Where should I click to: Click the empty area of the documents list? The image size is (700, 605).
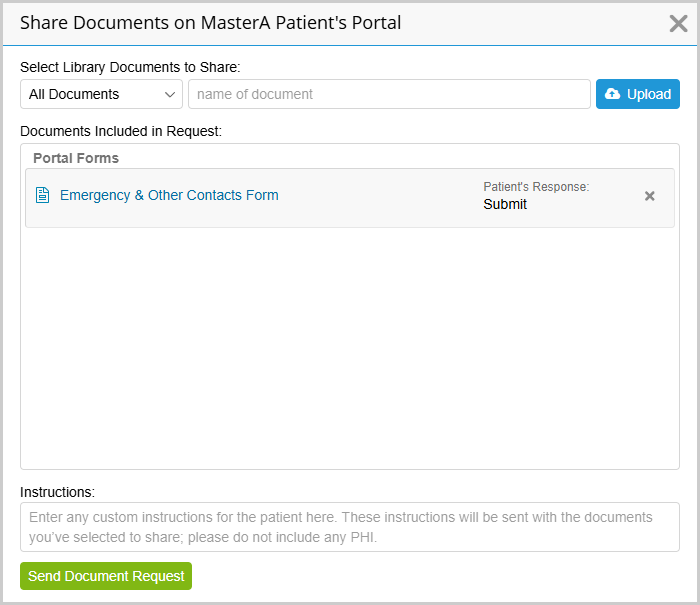(350, 348)
